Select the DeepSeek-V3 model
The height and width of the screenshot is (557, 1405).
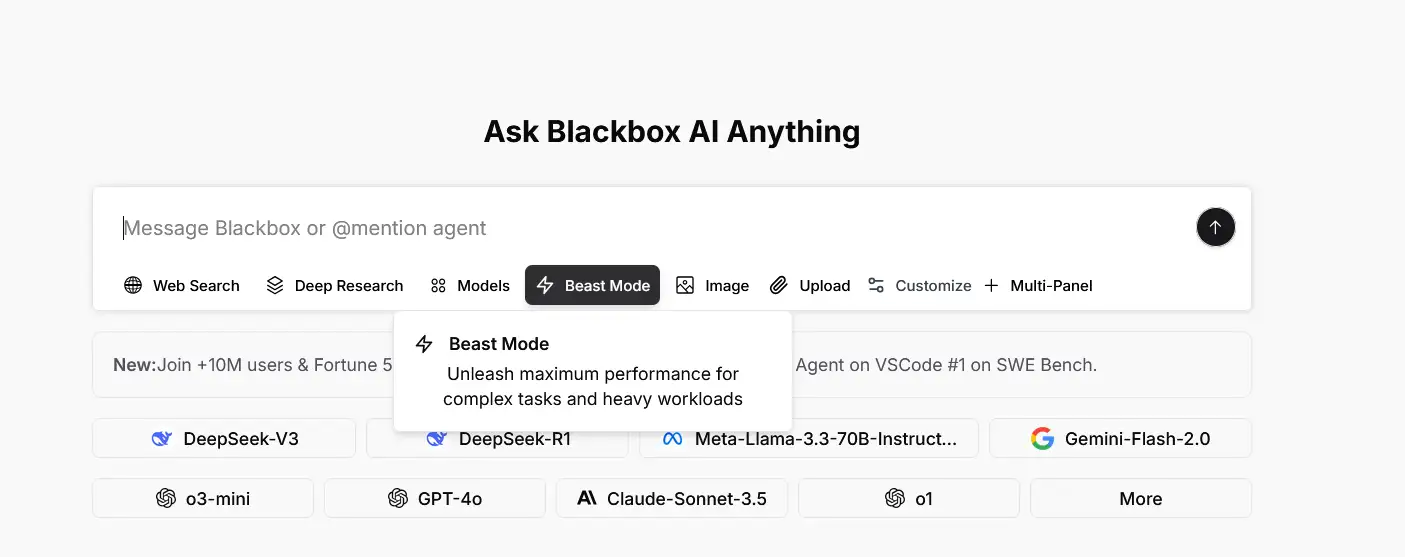pyautogui.click(x=224, y=439)
